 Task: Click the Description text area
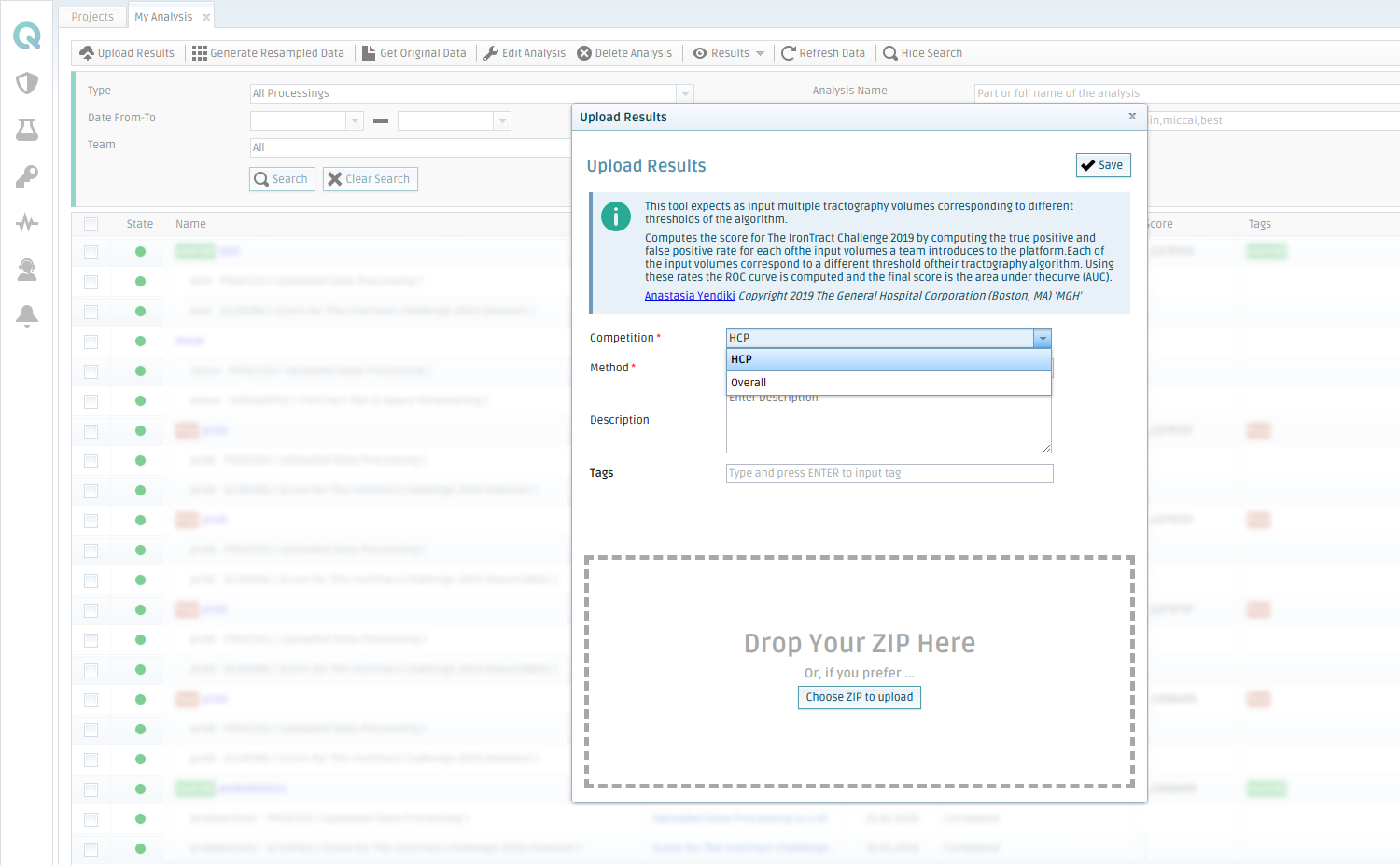tap(889, 422)
